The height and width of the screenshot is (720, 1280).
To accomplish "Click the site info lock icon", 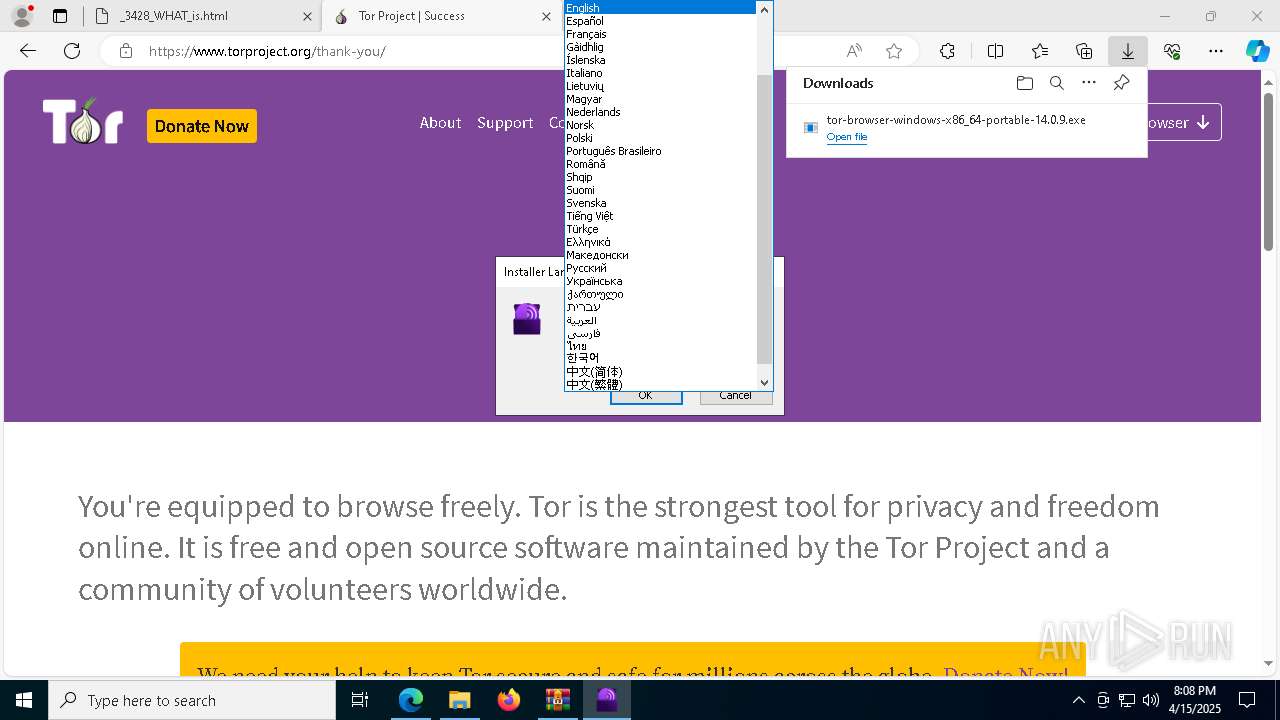I will [x=126, y=51].
